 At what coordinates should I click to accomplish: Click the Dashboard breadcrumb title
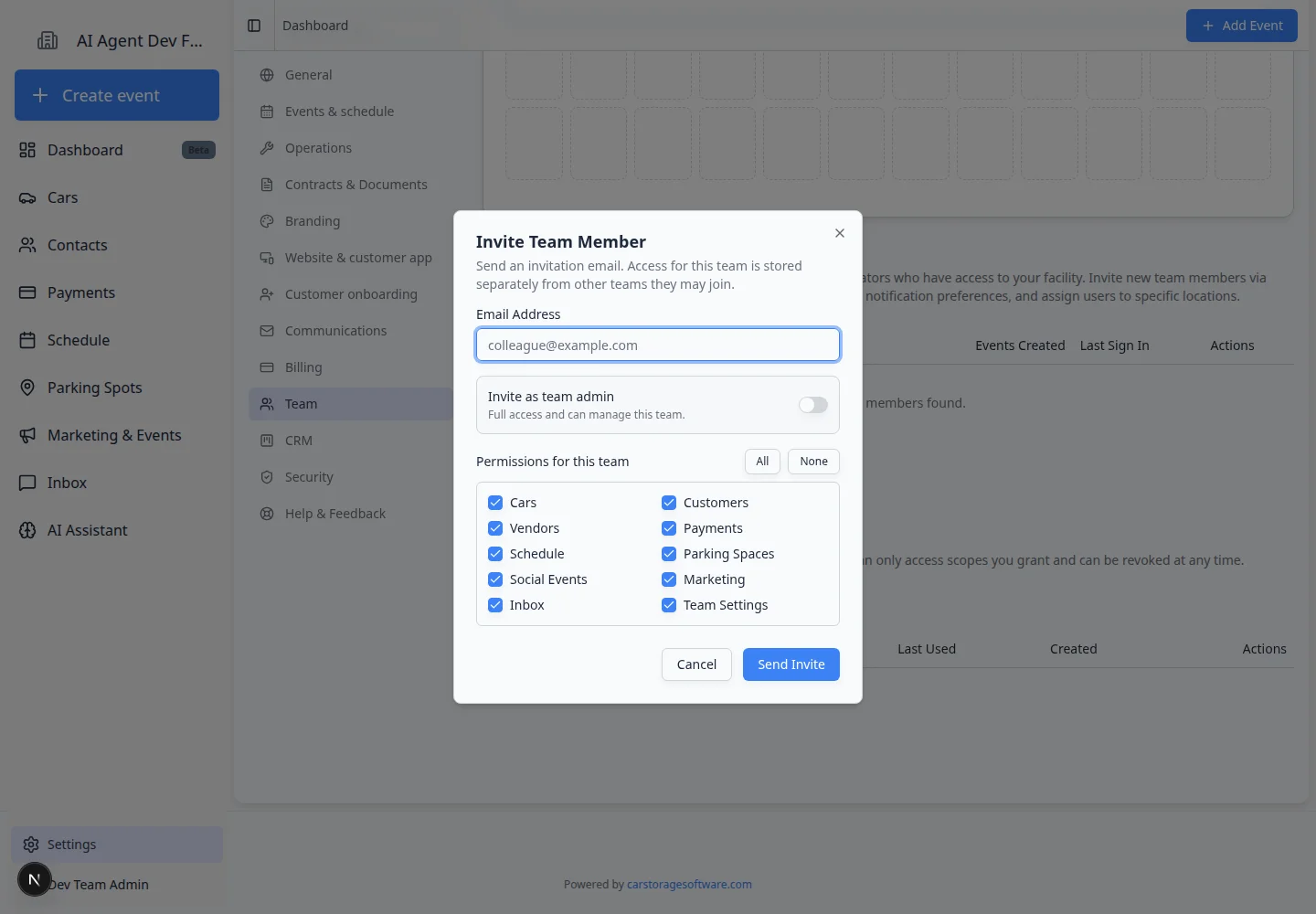point(315,26)
